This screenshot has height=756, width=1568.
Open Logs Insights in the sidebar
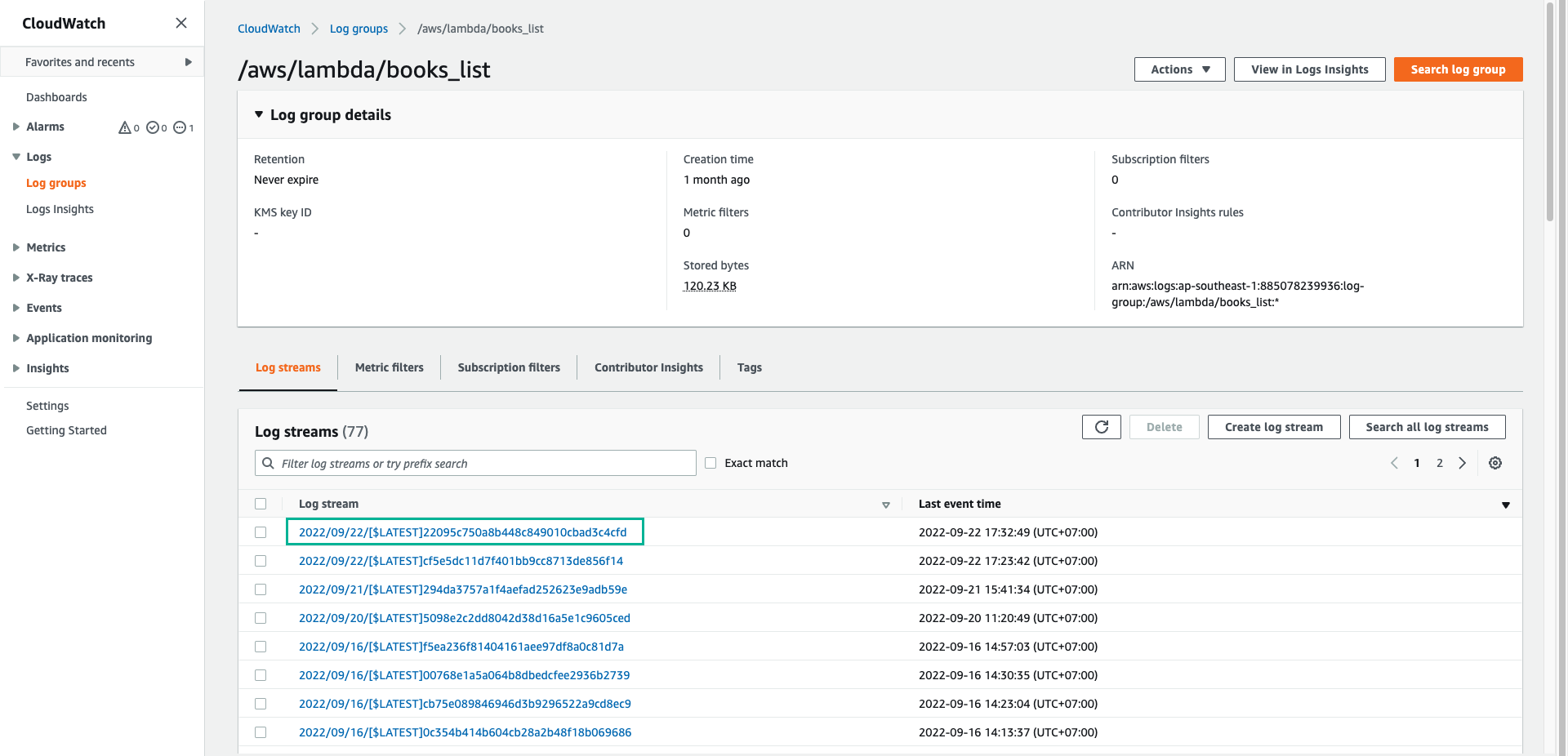[x=60, y=209]
